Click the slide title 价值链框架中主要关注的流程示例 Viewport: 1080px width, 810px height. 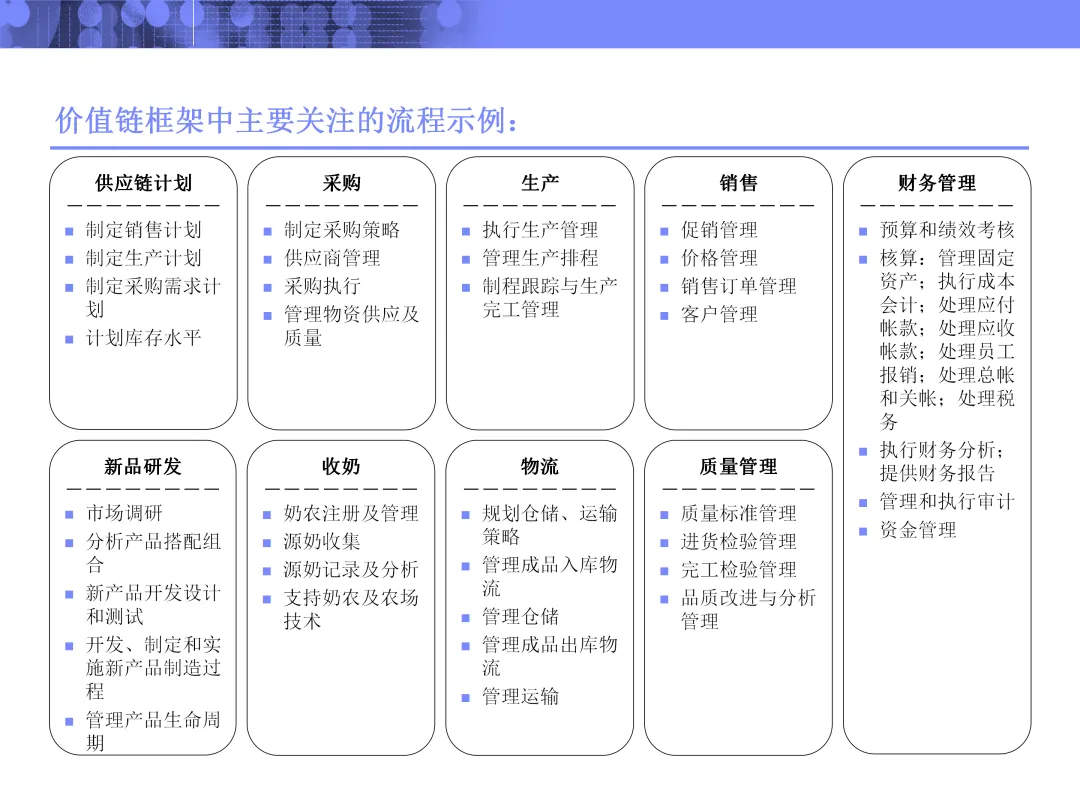click(x=285, y=121)
